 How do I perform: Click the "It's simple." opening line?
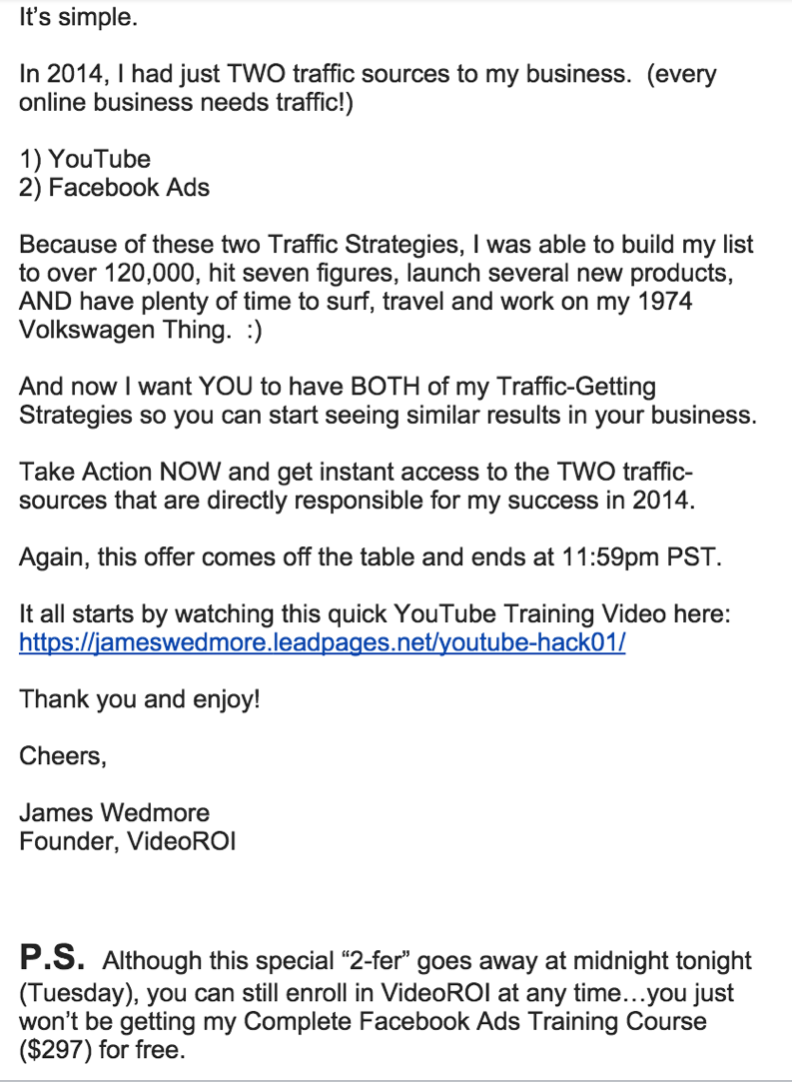(78, 17)
